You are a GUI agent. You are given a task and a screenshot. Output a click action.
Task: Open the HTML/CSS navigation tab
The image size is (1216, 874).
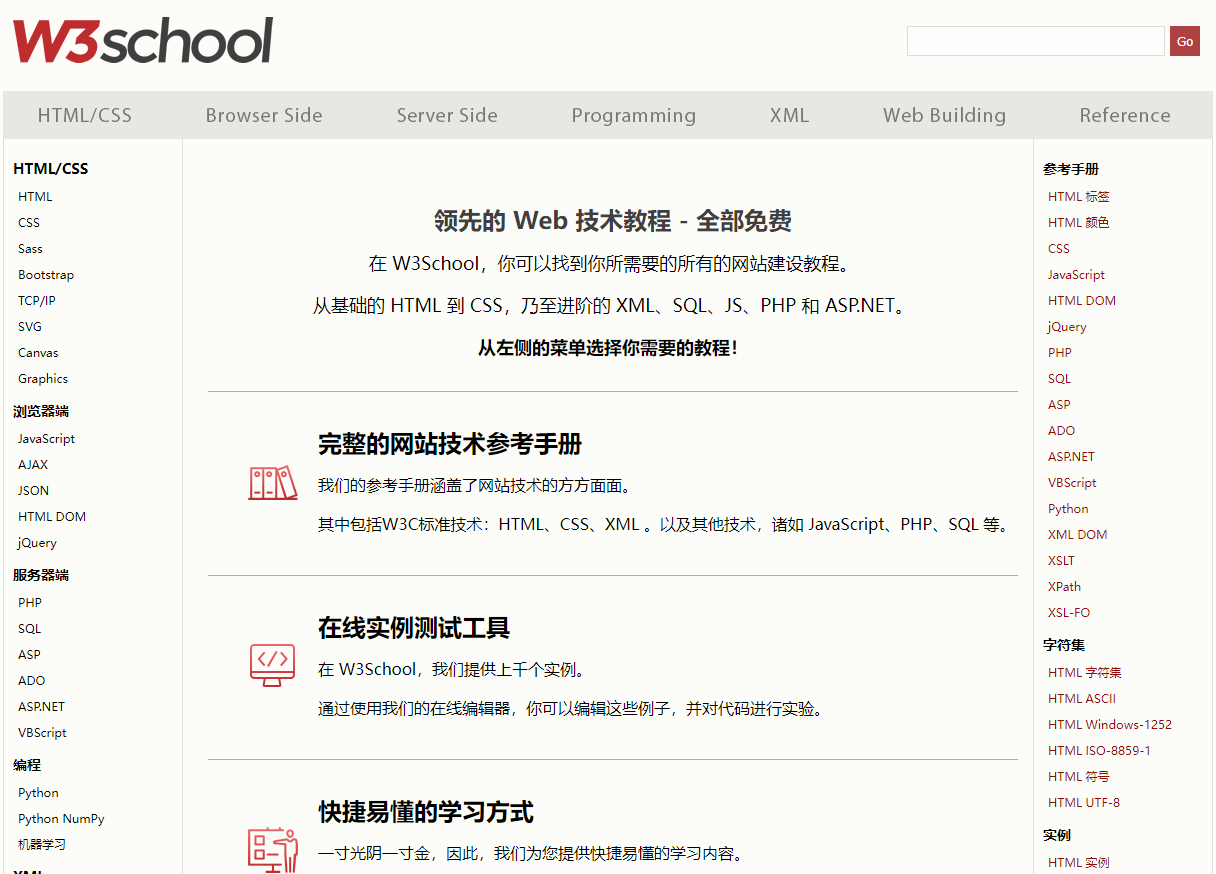tap(85, 115)
